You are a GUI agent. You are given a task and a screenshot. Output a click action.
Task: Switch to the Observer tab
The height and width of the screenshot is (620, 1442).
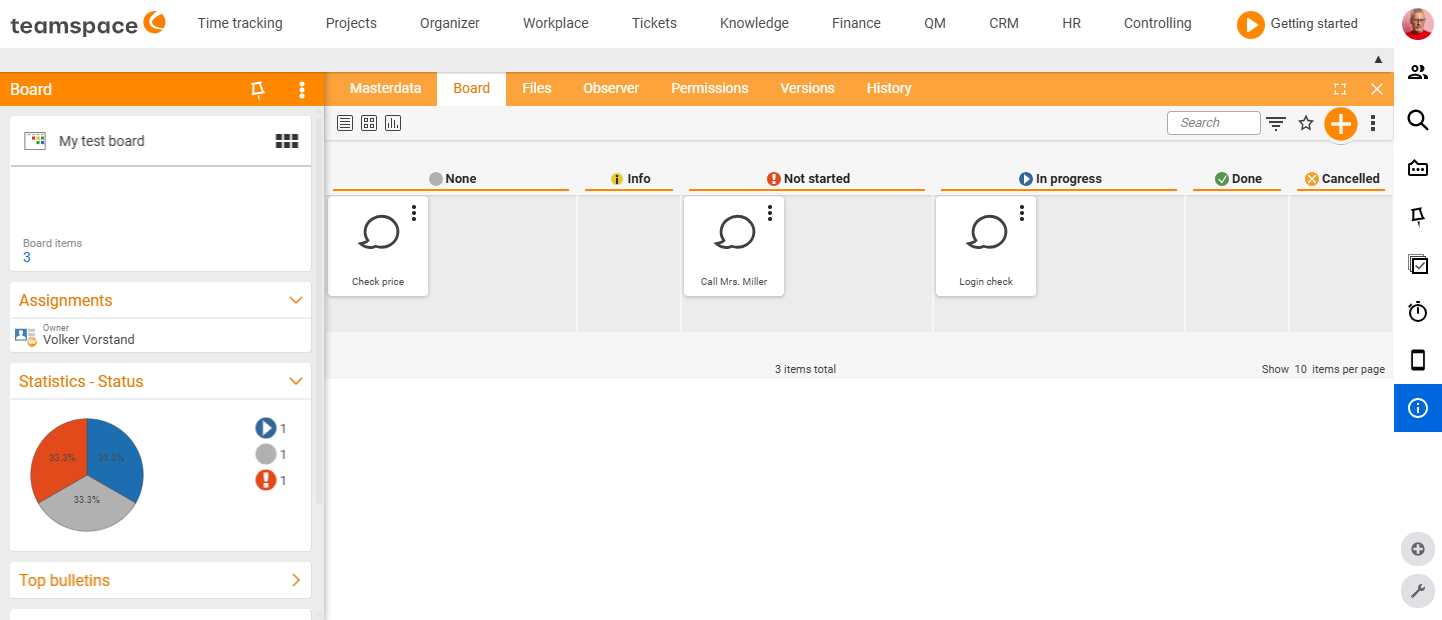point(611,88)
